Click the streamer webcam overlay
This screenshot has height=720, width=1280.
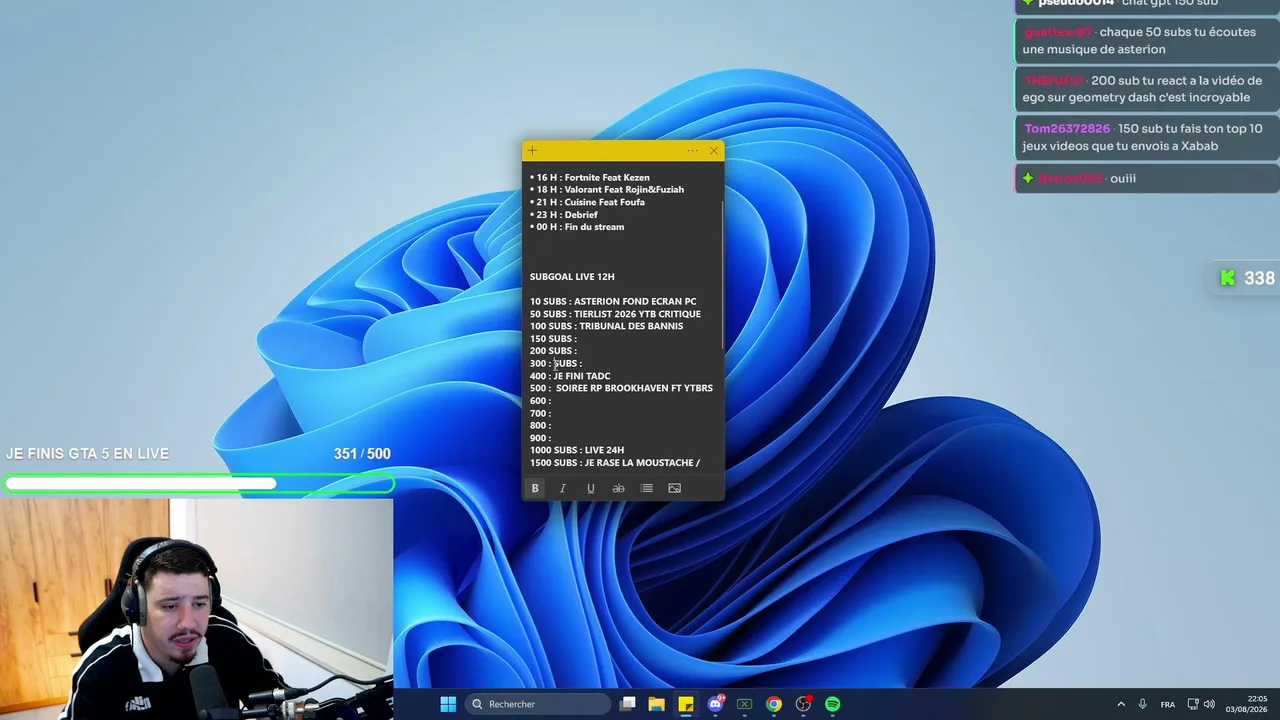point(196,609)
